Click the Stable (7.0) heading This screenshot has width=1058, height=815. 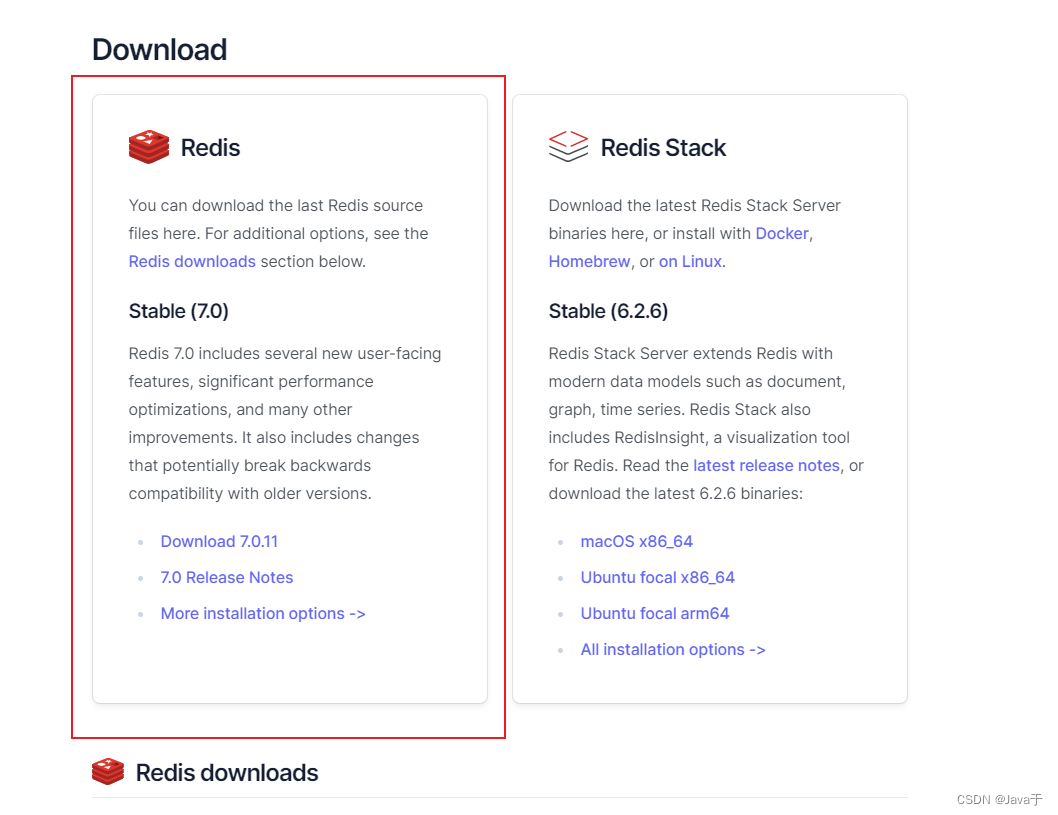pyautogui.click(x=178, y=311)
